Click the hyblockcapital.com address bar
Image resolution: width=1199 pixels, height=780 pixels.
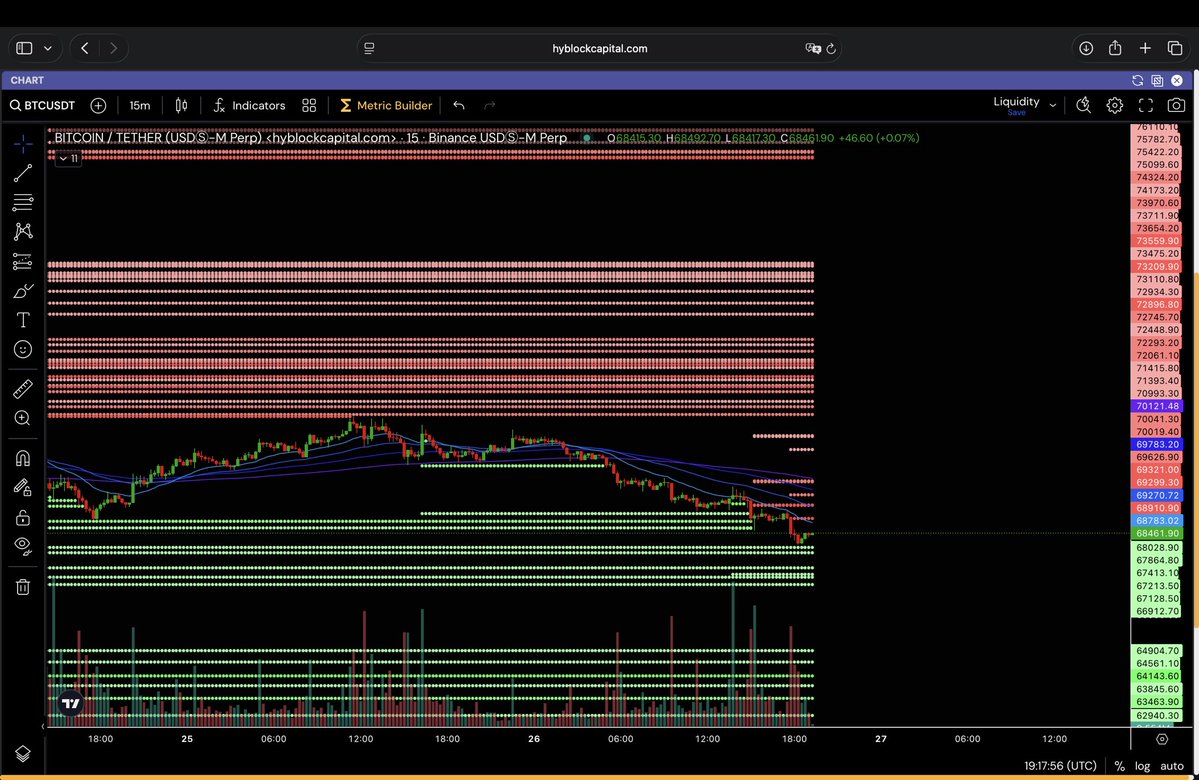600,48
